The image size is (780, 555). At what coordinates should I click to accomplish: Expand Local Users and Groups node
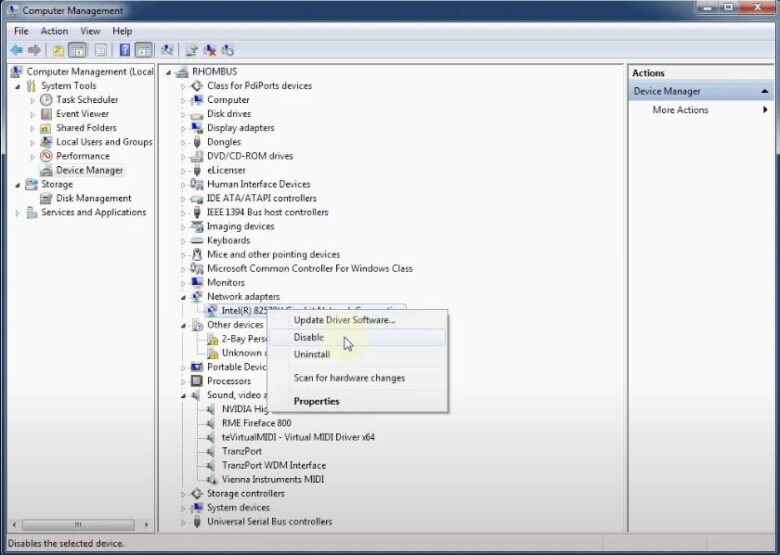[x=33, y=142]
